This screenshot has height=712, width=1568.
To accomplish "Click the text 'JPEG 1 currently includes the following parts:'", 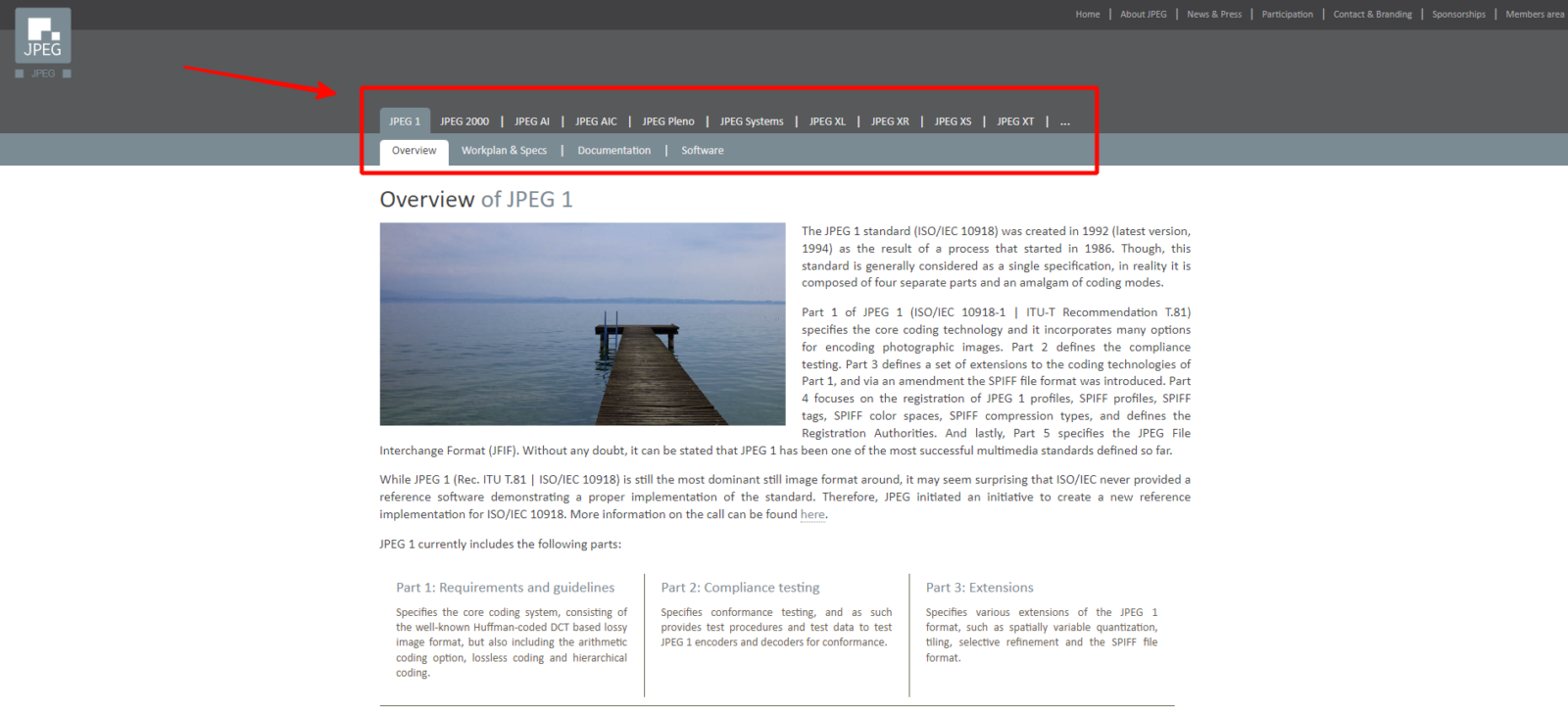I will pos(501,545).
